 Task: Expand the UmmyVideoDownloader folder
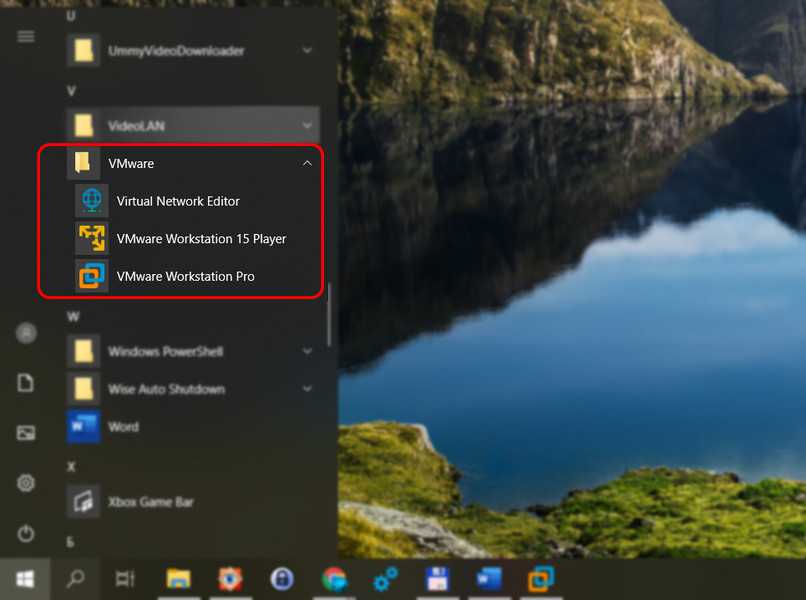(307, 50)
